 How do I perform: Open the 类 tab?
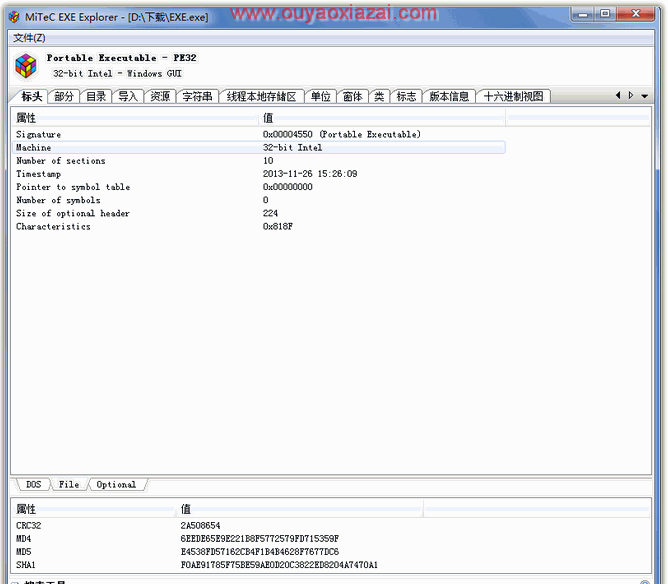click(x=379, y=97)
